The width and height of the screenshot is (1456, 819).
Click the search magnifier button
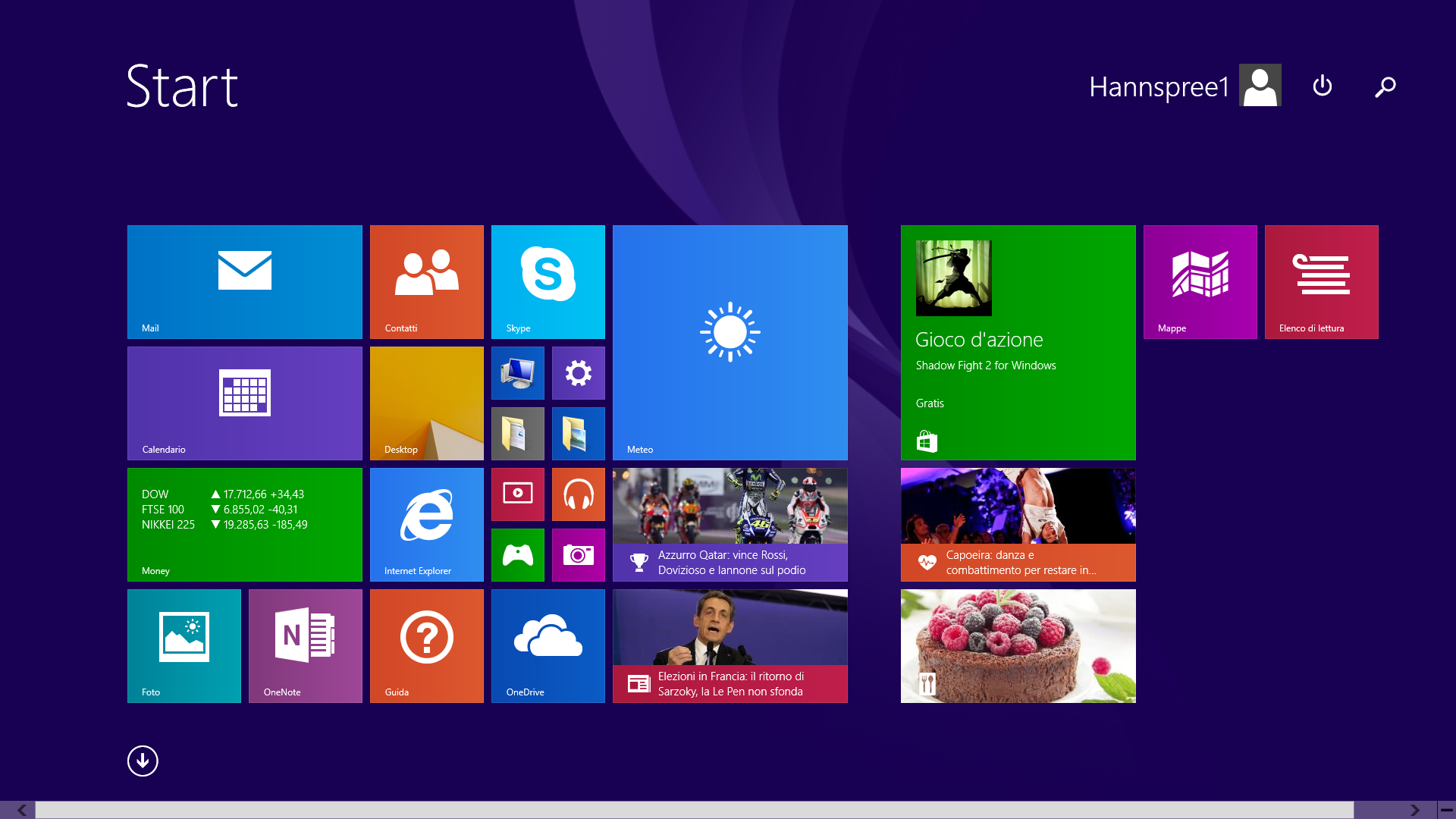coord(1385,86)
